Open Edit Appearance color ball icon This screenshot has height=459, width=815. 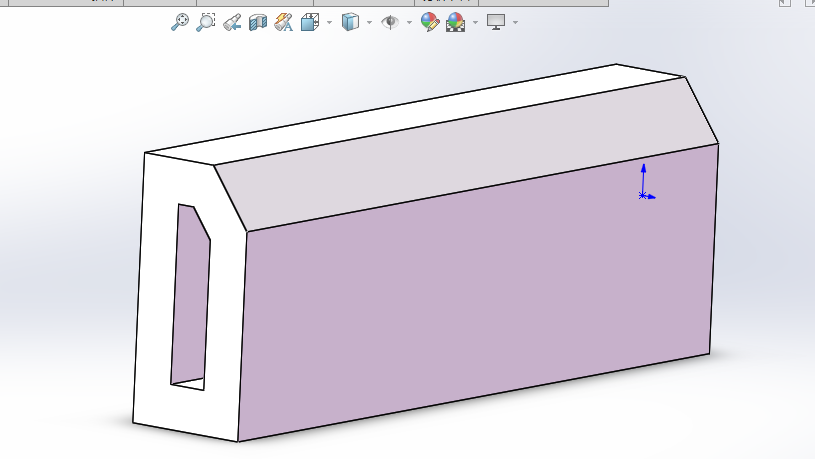pyautogui.click(x=430, y=21)
